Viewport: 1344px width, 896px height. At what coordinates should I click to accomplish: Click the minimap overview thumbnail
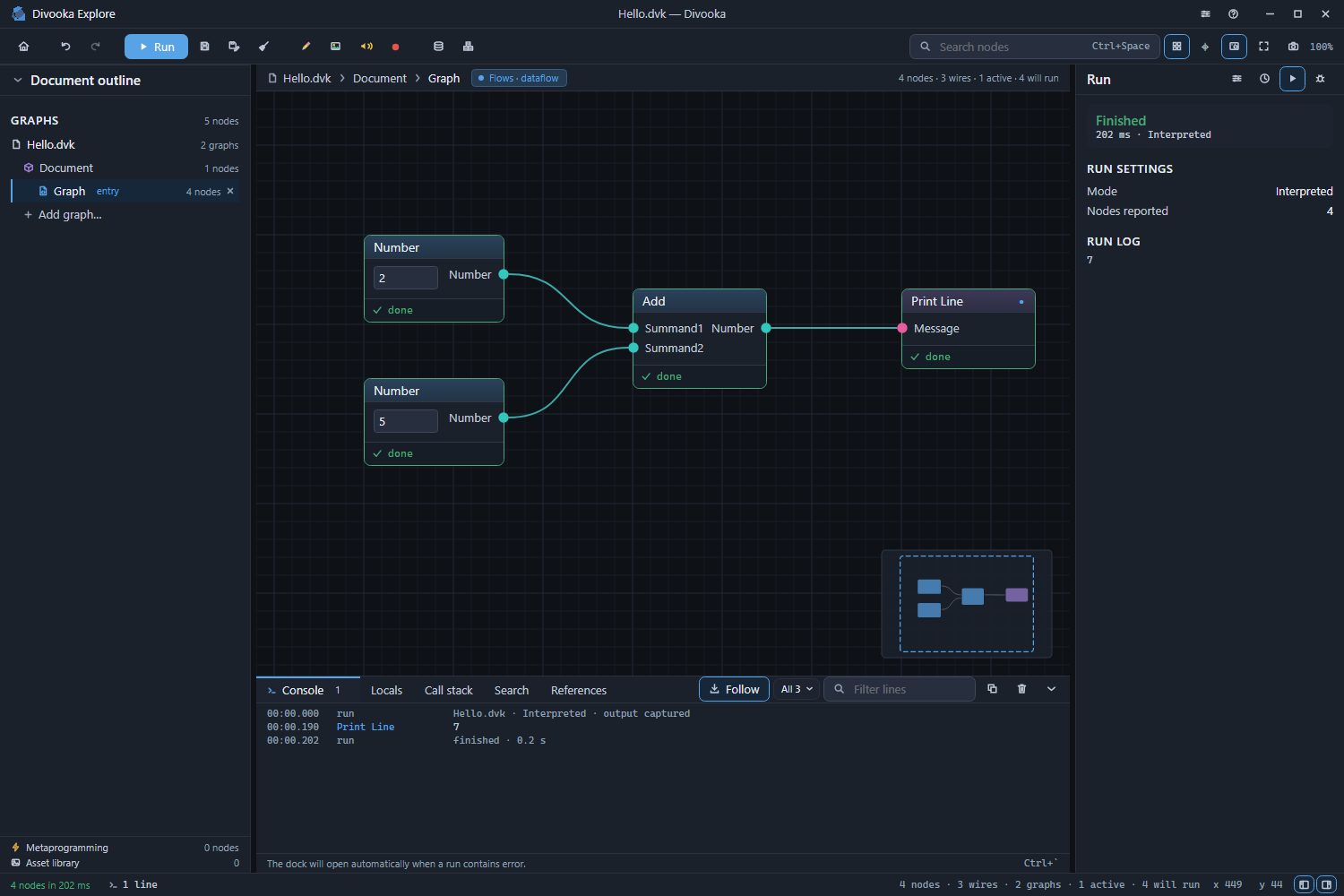(x=967, y=604)
